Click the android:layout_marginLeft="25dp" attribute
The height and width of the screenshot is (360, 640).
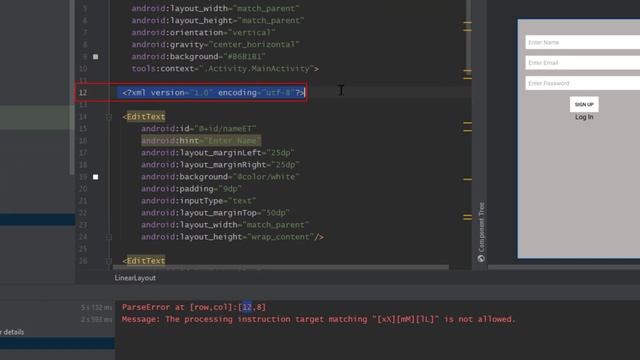(218, 153)
